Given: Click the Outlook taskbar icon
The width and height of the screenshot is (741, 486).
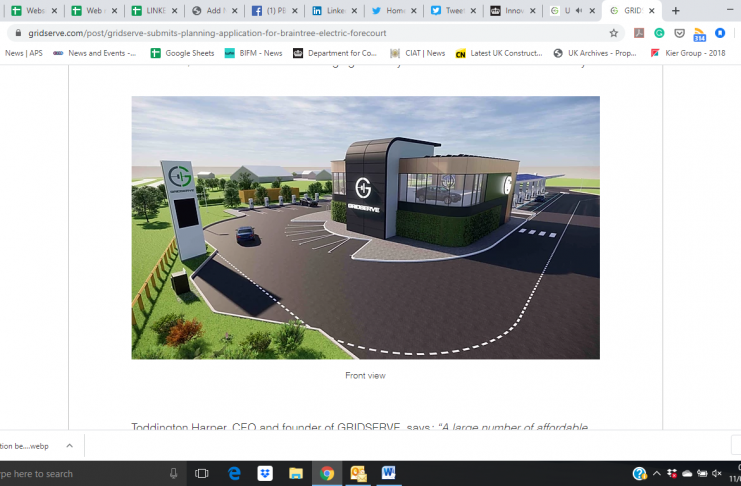Looking at the screenshot, I should pos(357,473).
